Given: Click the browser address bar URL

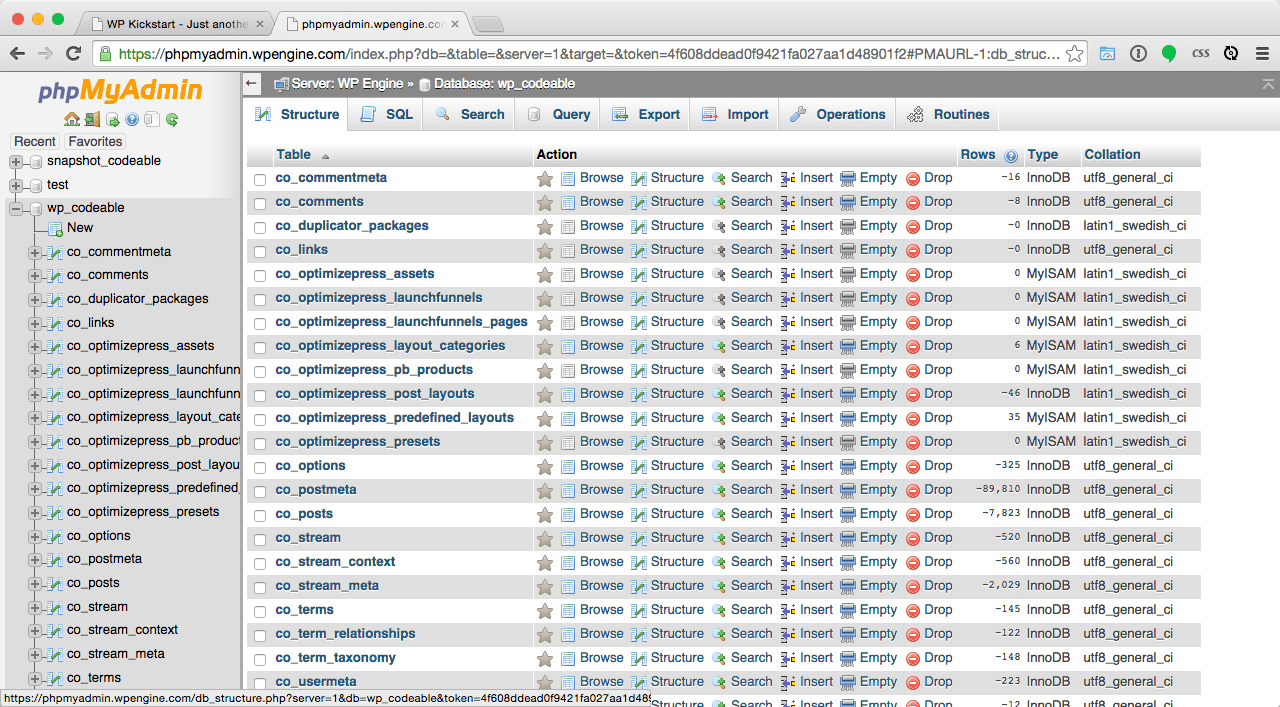Looking at the screenshot, I should (x=589, y=54).
